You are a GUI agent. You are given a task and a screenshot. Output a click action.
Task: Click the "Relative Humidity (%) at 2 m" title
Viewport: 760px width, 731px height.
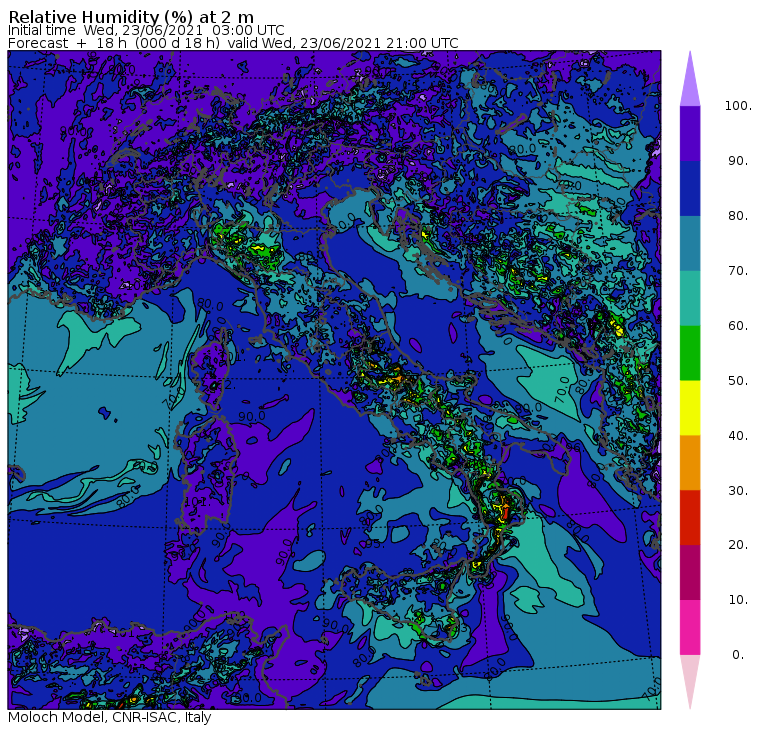pyautogui.click(x=131, y=17)
